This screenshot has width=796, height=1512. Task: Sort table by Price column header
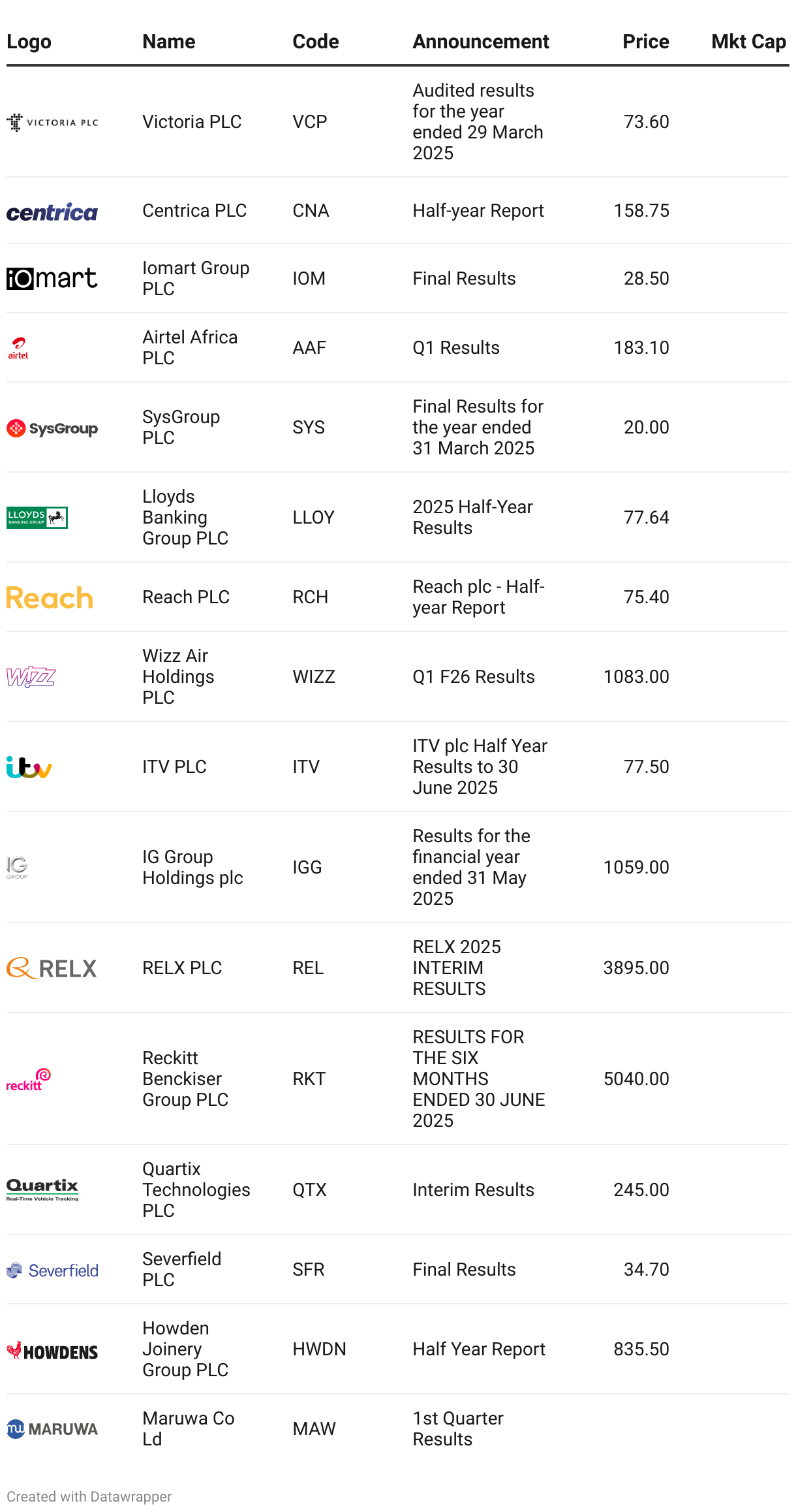point(645,42)
